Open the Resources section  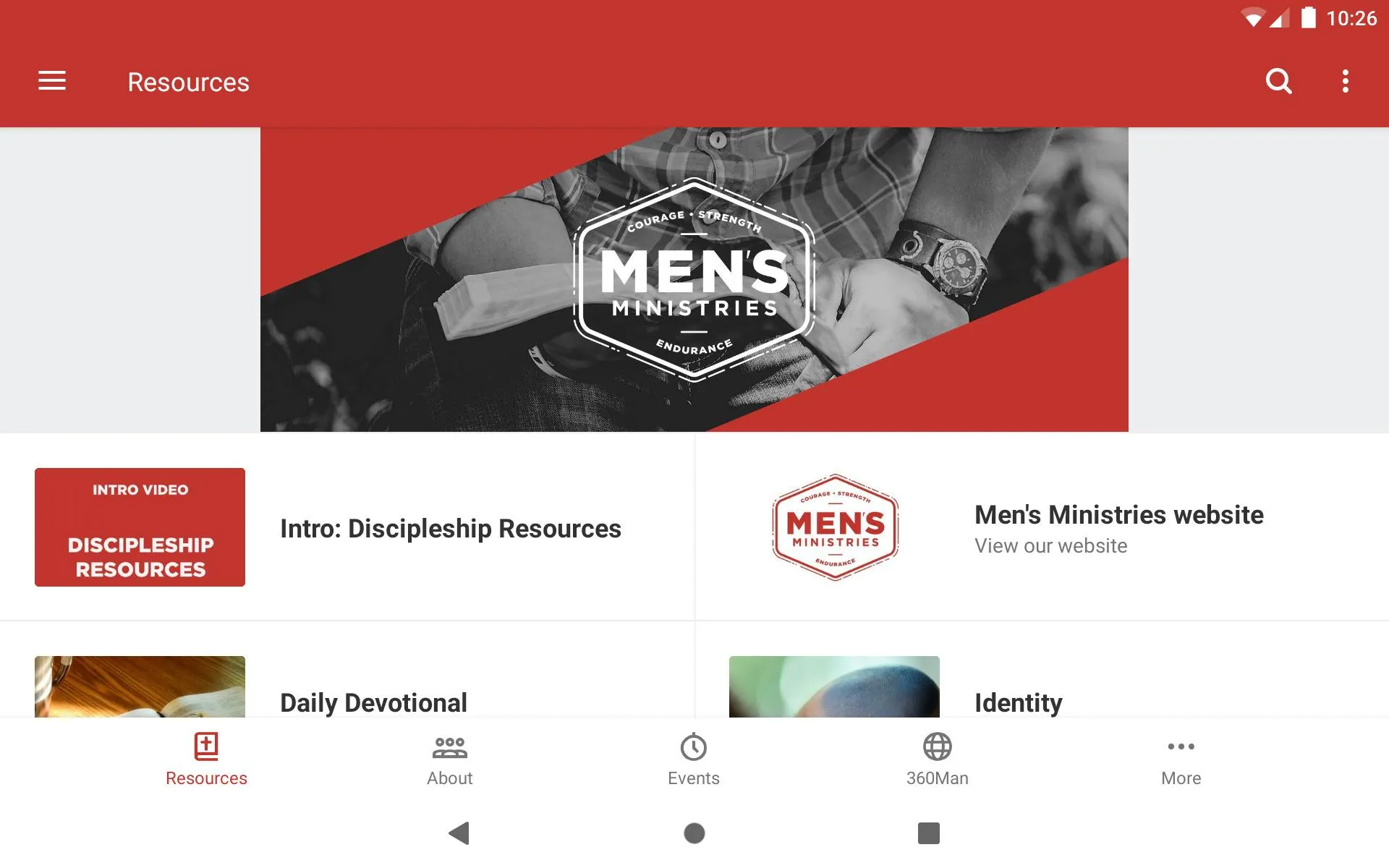pos(206,757)
